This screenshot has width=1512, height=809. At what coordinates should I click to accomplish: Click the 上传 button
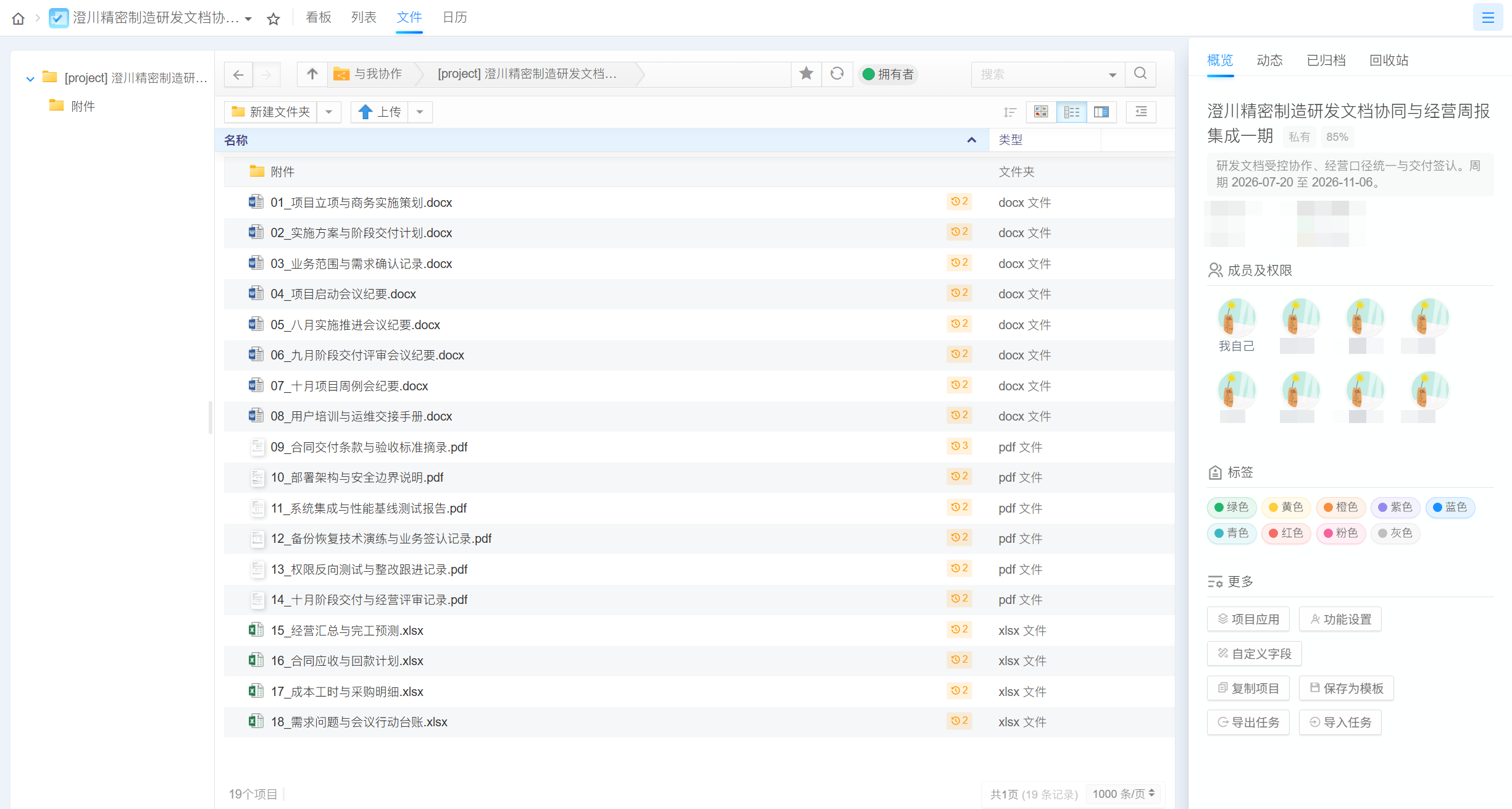pos(380,112)
